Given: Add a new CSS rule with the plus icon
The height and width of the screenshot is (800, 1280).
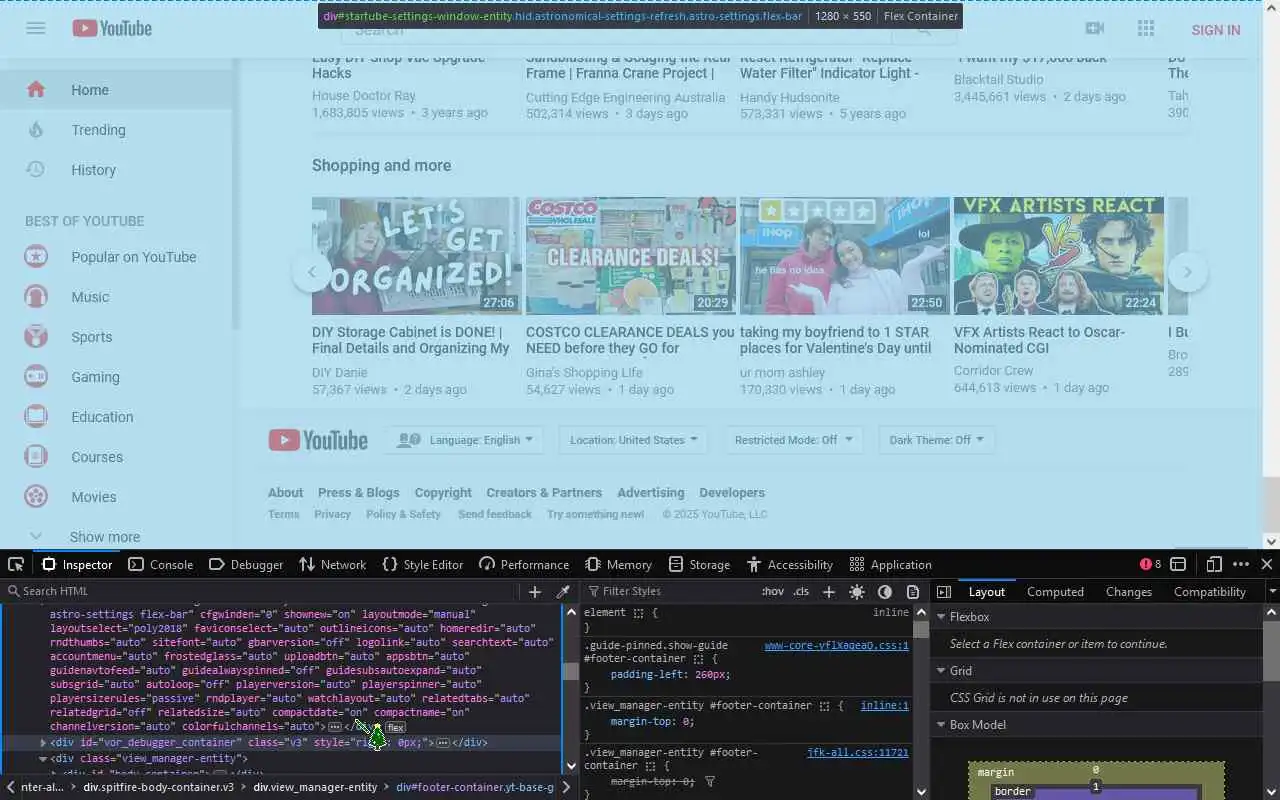Looking at the screenshot, I should pos(829,592).
